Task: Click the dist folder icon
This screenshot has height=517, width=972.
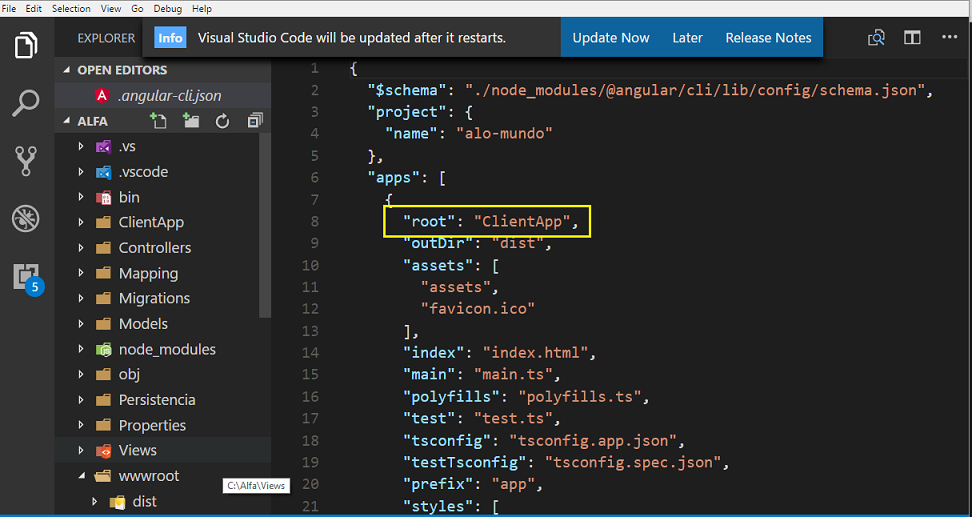Action: [x=117, y=502]
